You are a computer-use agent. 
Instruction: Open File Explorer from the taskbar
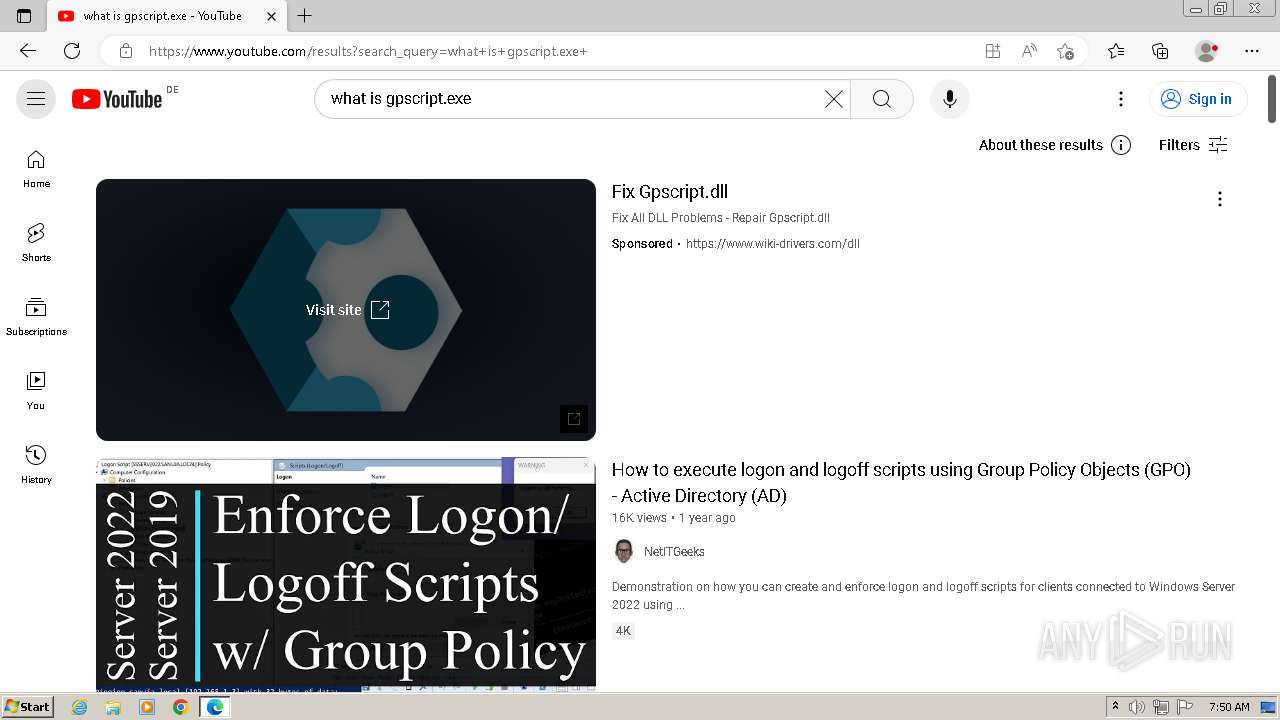113,707
